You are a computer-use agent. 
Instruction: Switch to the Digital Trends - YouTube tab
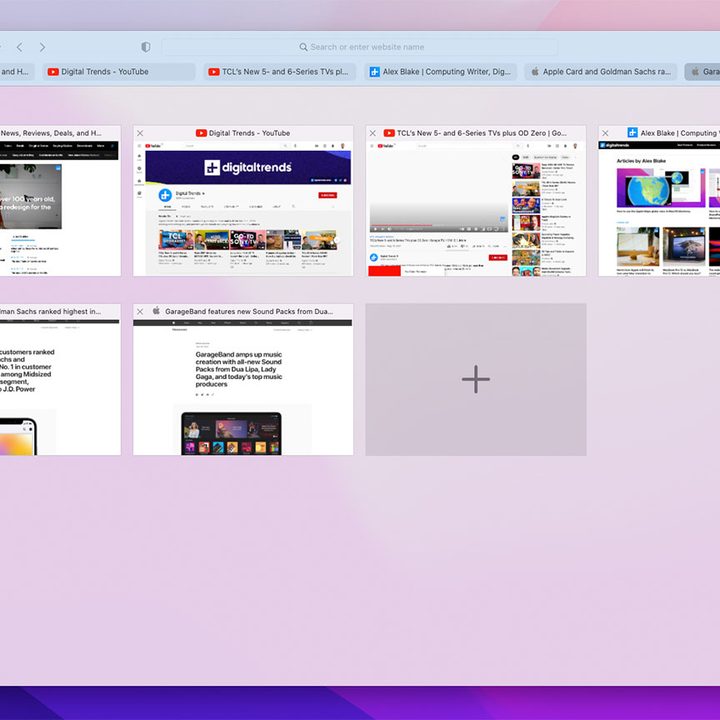[119, 72]
